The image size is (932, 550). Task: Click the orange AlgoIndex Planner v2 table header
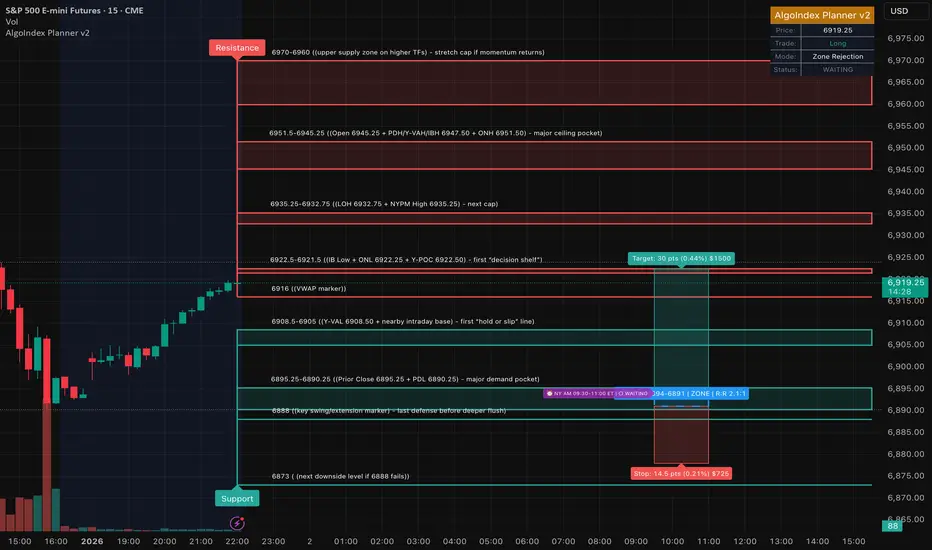tap(822, 15)
